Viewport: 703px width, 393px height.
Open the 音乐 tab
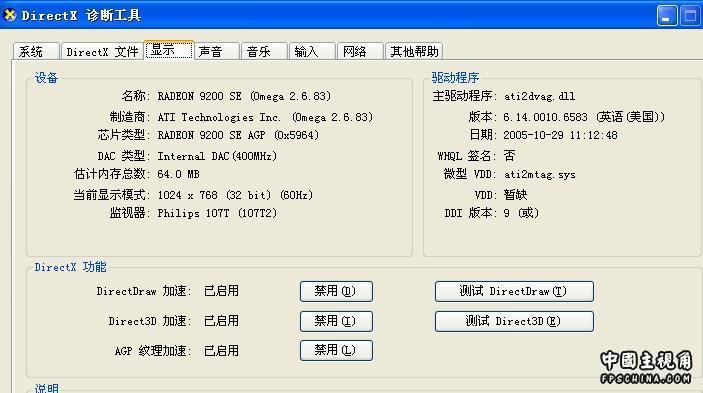(265, 52)
